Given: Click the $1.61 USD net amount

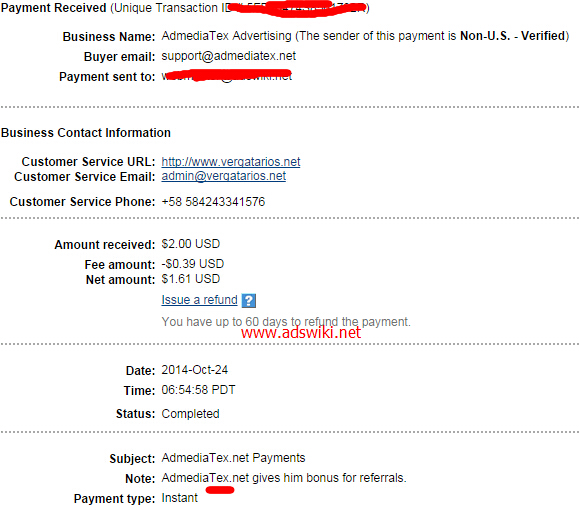Looking at the screenshot, I should (191, 279).
